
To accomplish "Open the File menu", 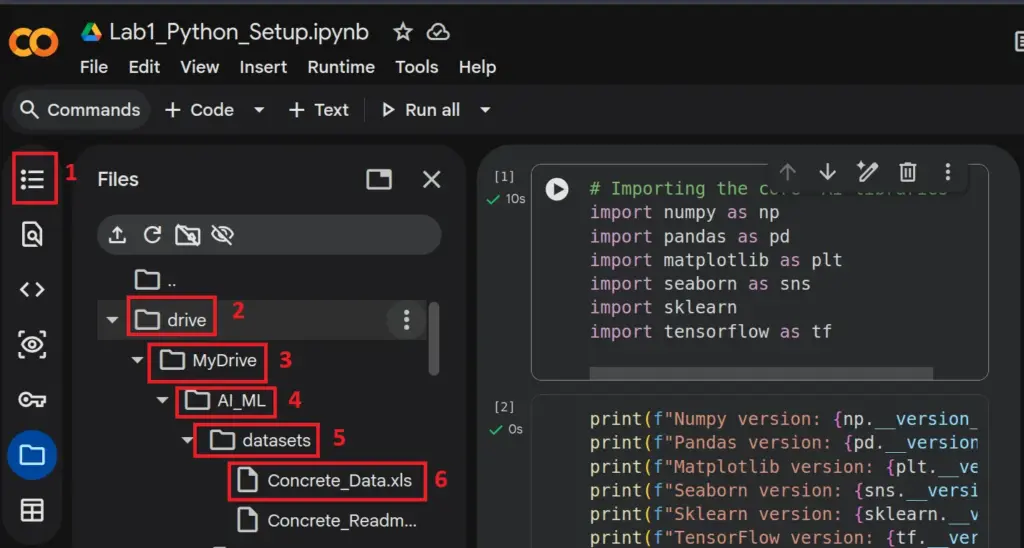I will [93, 67].
